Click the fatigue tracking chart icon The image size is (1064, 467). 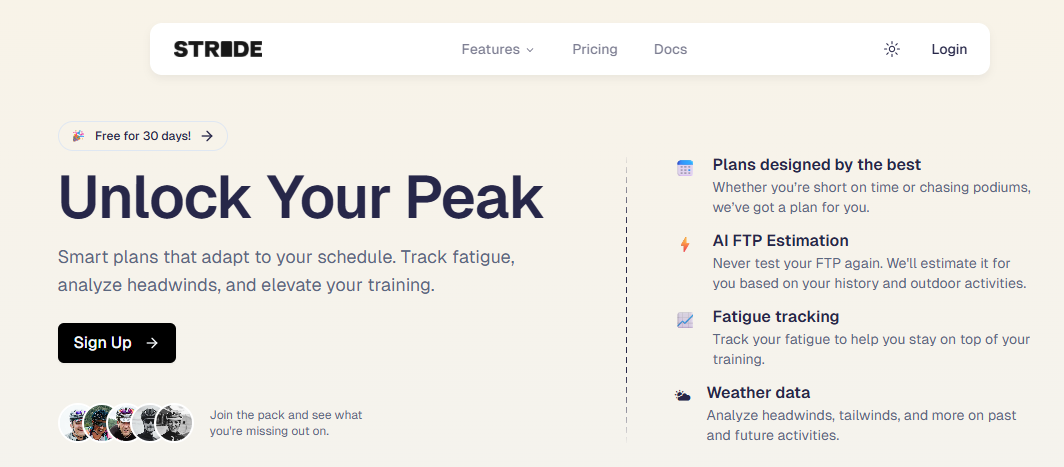pos(685,320)
